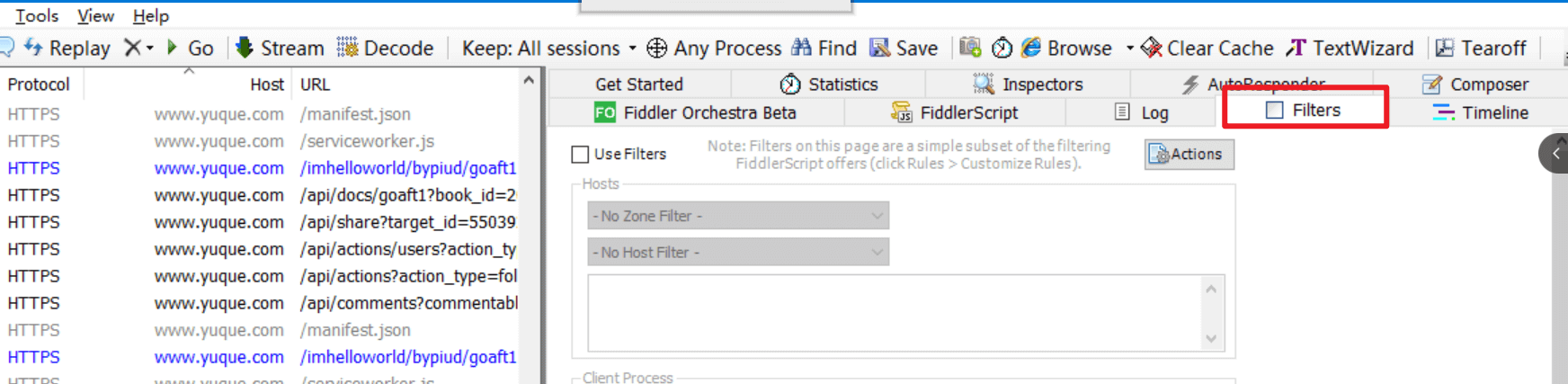Open the No Zone Filter dropdown

point(737,216)
